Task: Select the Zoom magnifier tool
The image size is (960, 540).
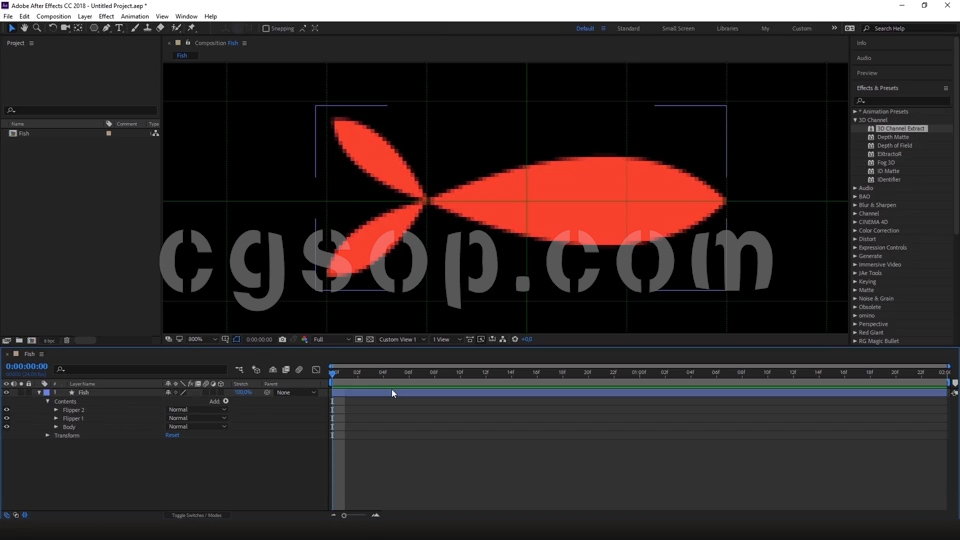Action: coord(37,28)
